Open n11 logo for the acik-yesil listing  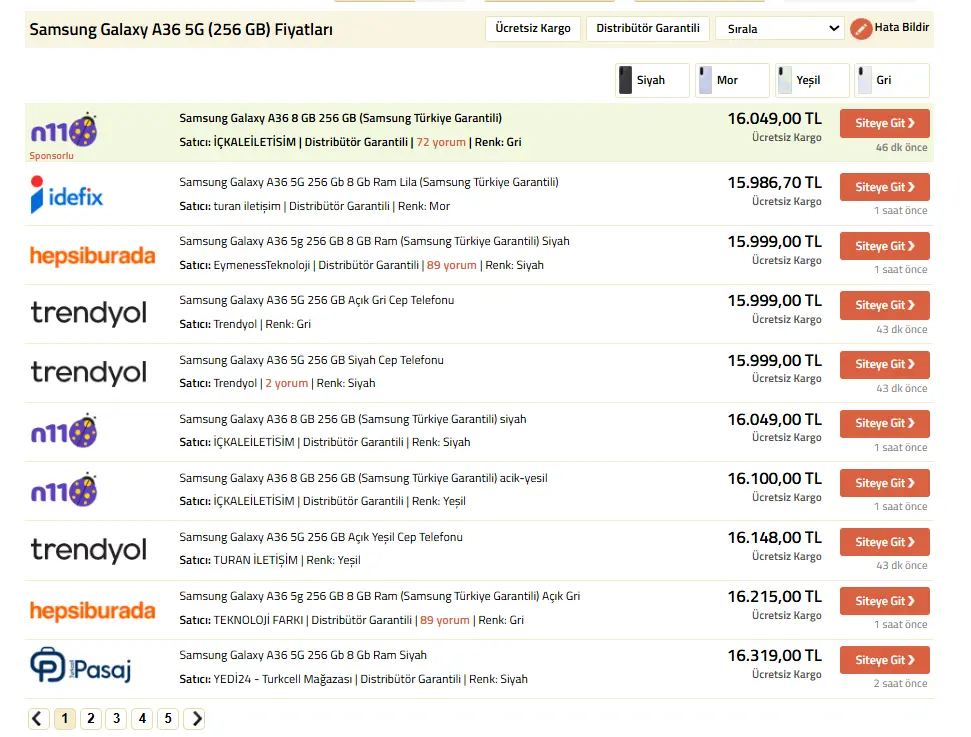tap(64, 490)
